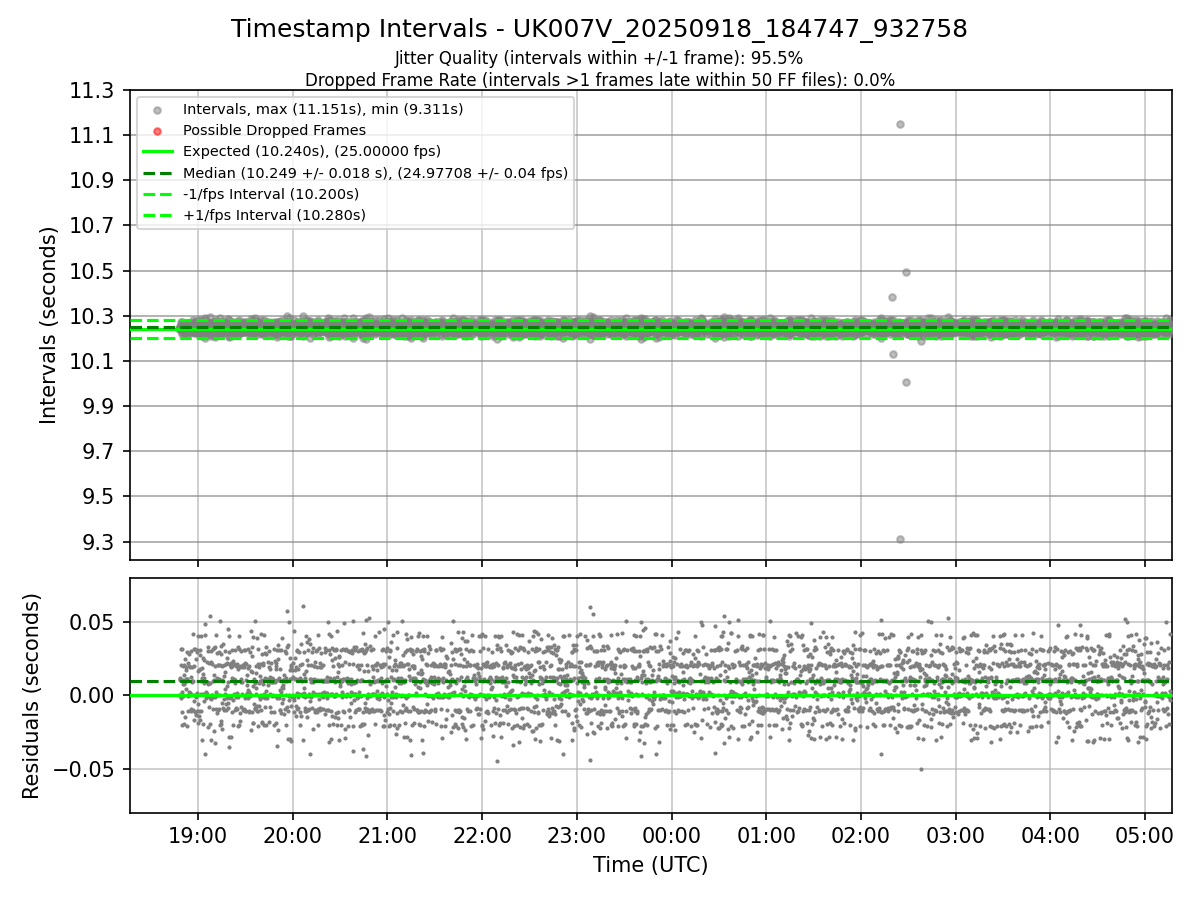Click the 10.9 y-axis tick label
This screenshot has height=900, width=1200.
tap(91, 181)
